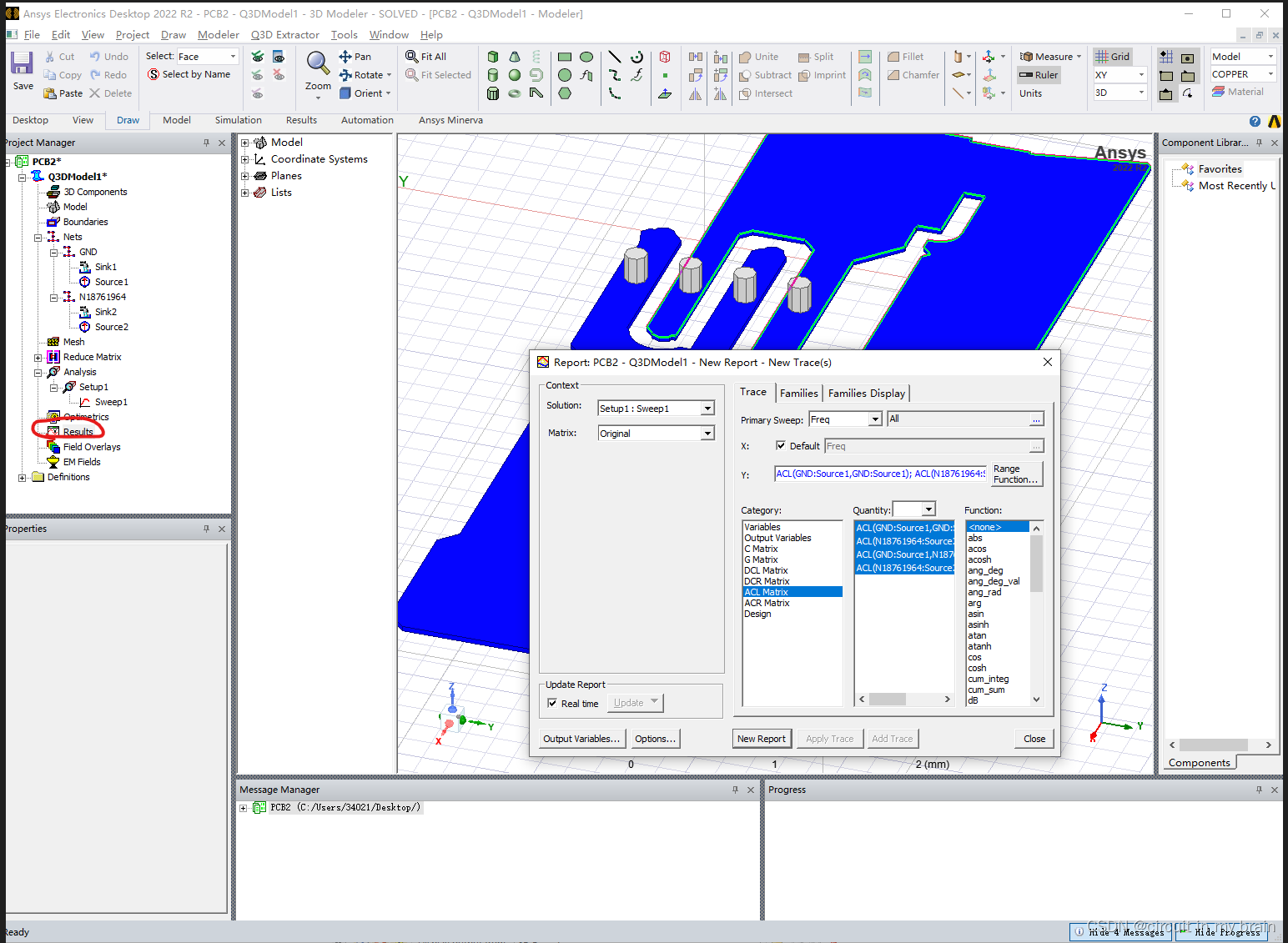Screen dimensions: 1288x943
Task: Expand the Planes tree node
Action: tap(245, 176)
